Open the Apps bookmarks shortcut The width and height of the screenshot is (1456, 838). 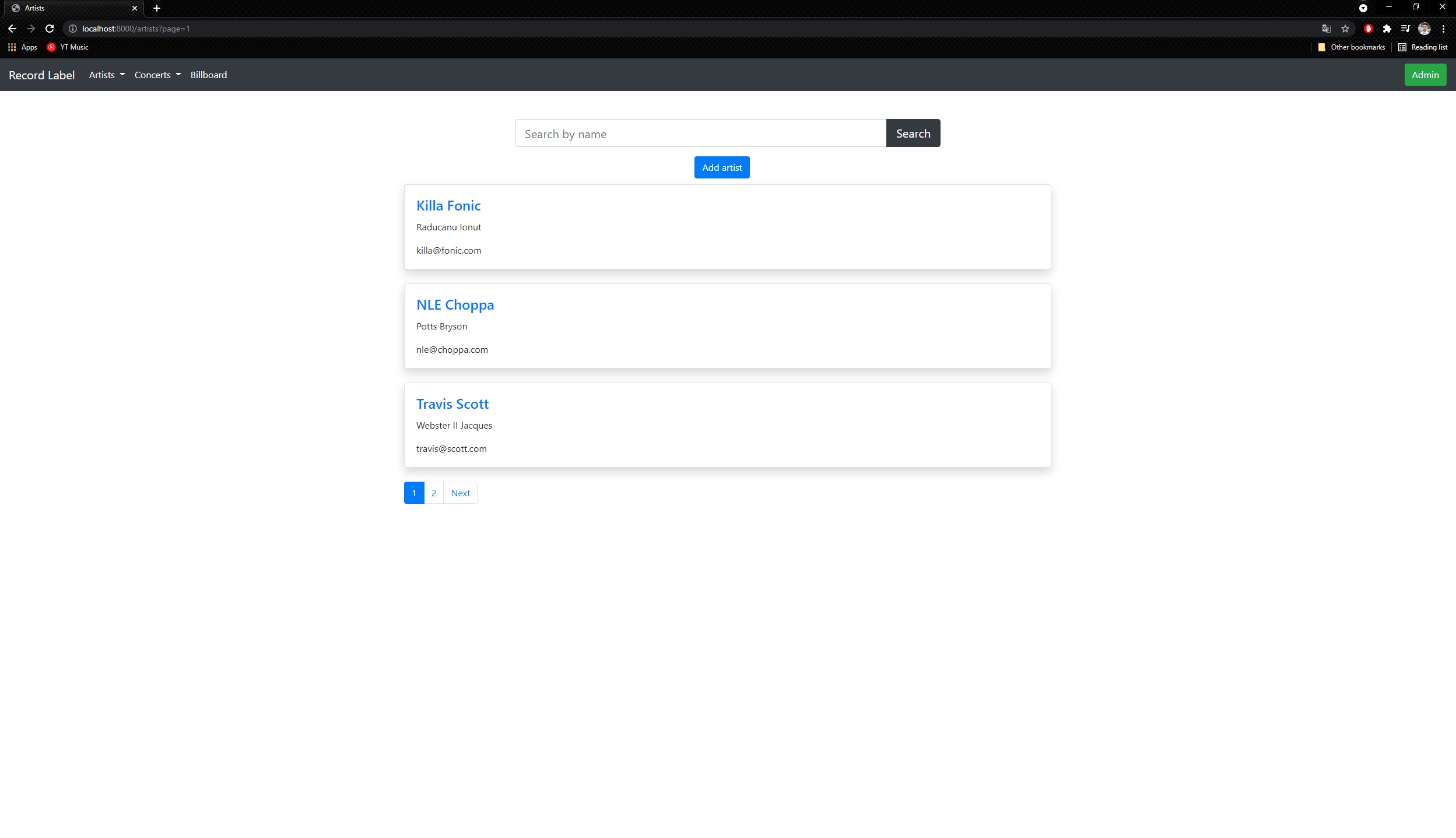pyautogui.click(x=22, y=47)
